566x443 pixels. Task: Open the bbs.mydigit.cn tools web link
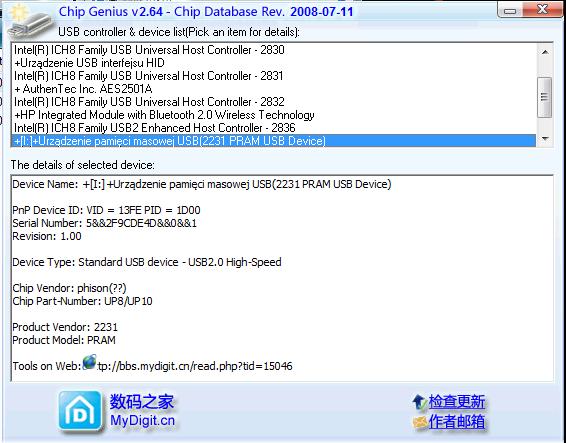tap(195, 366)
